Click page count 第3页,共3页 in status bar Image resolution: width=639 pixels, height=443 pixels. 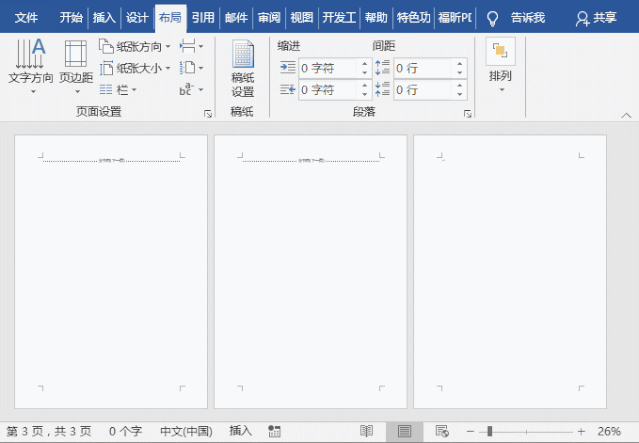tap(49, 431)
